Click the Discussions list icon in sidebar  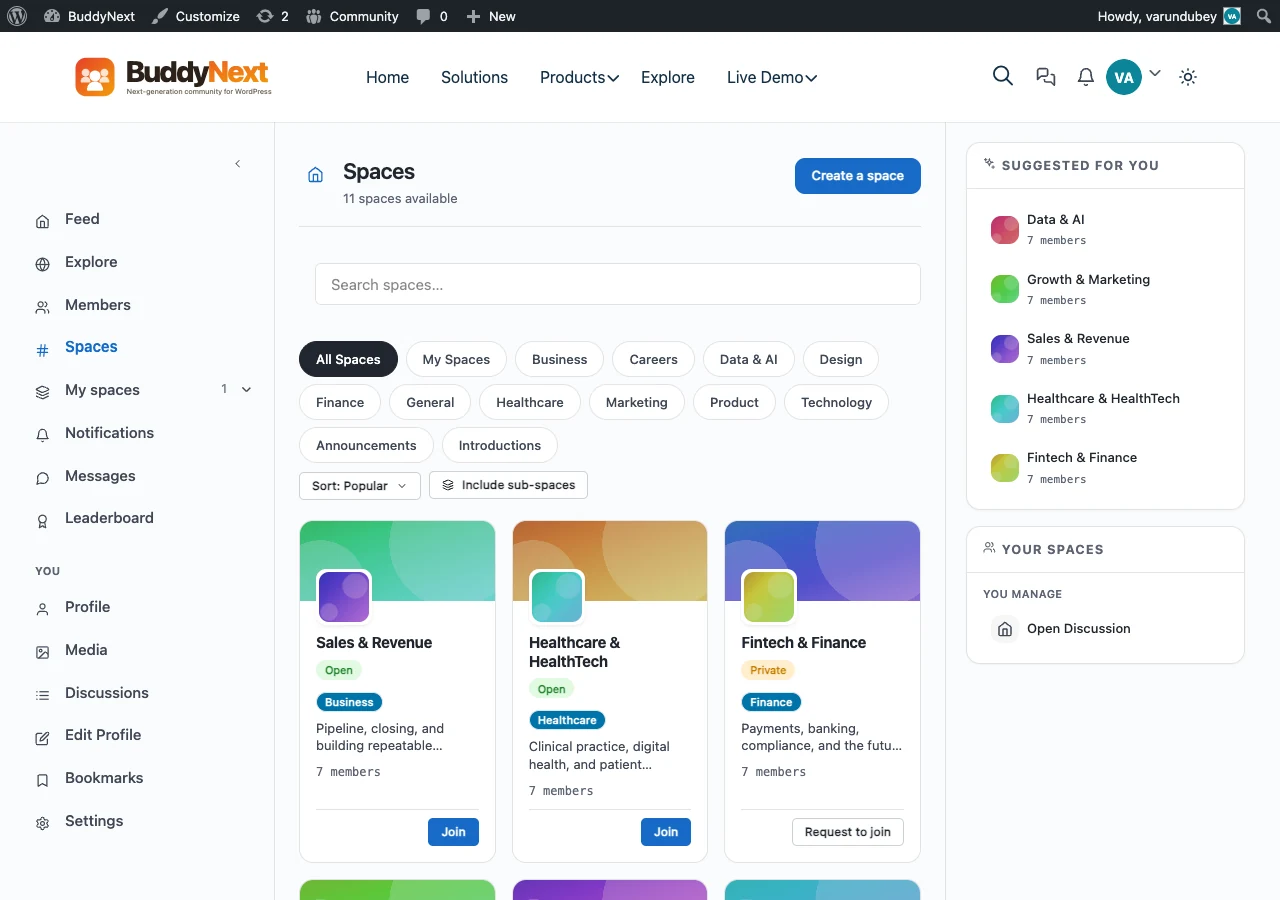(42, 695)
